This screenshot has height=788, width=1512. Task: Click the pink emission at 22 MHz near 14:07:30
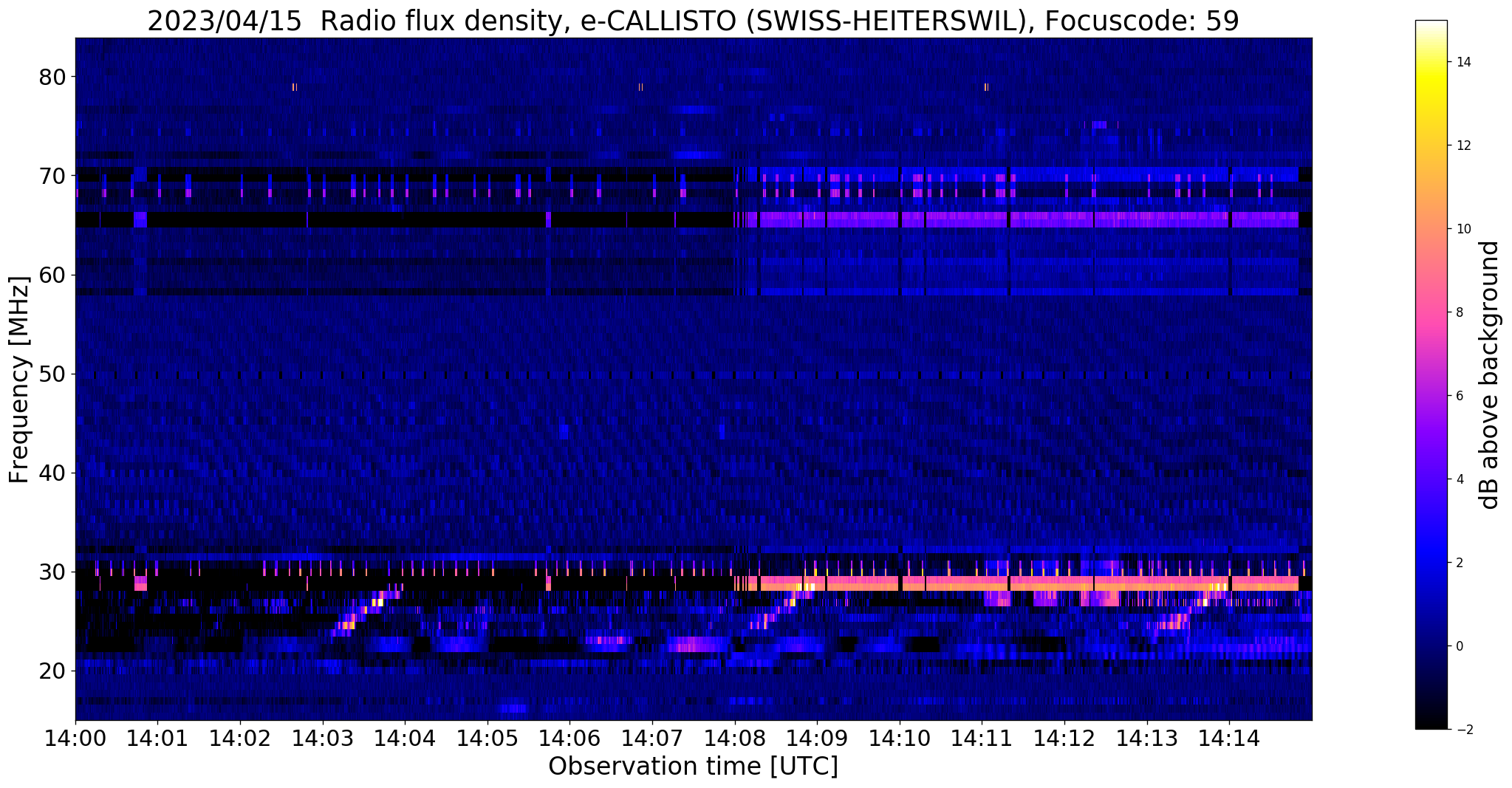coord(693,644)
